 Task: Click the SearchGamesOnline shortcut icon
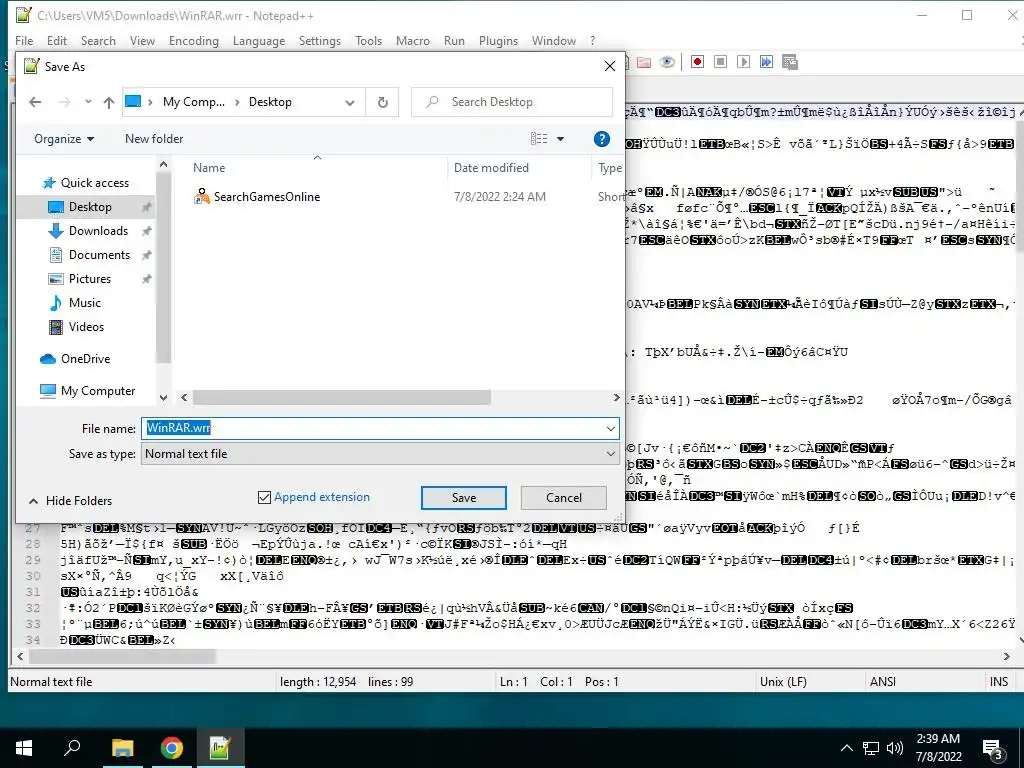pyautogui.click(x=202, y=197)
